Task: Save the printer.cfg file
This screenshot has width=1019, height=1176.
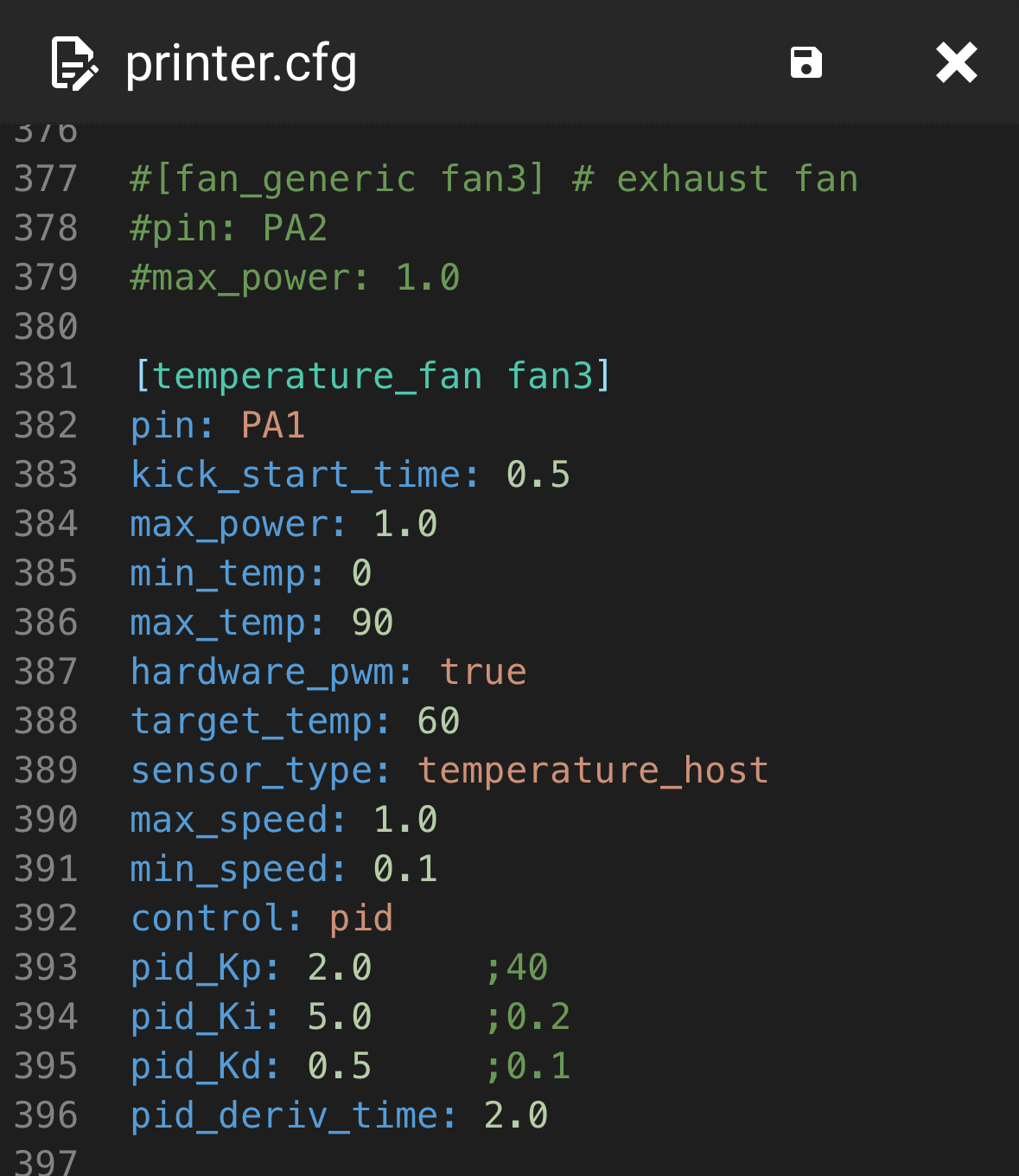Action: (x=806, y=63)
